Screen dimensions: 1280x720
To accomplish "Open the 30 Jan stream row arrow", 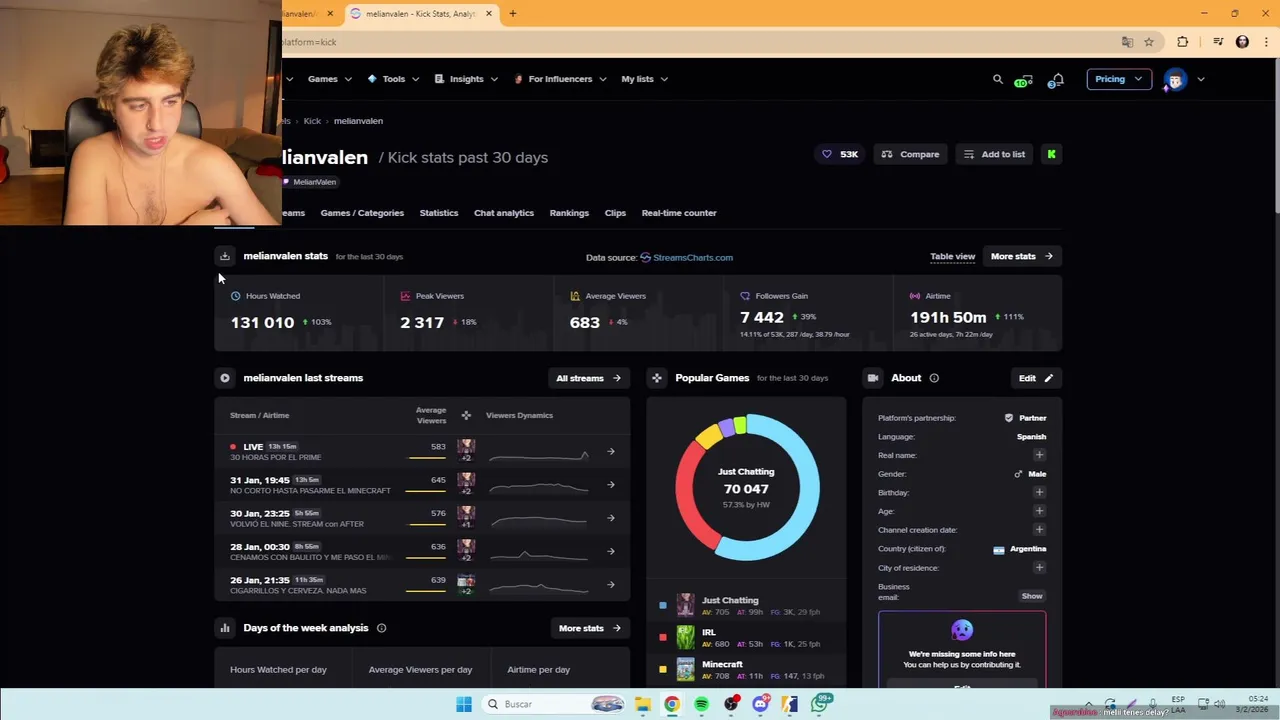I will tap(611, 518).
